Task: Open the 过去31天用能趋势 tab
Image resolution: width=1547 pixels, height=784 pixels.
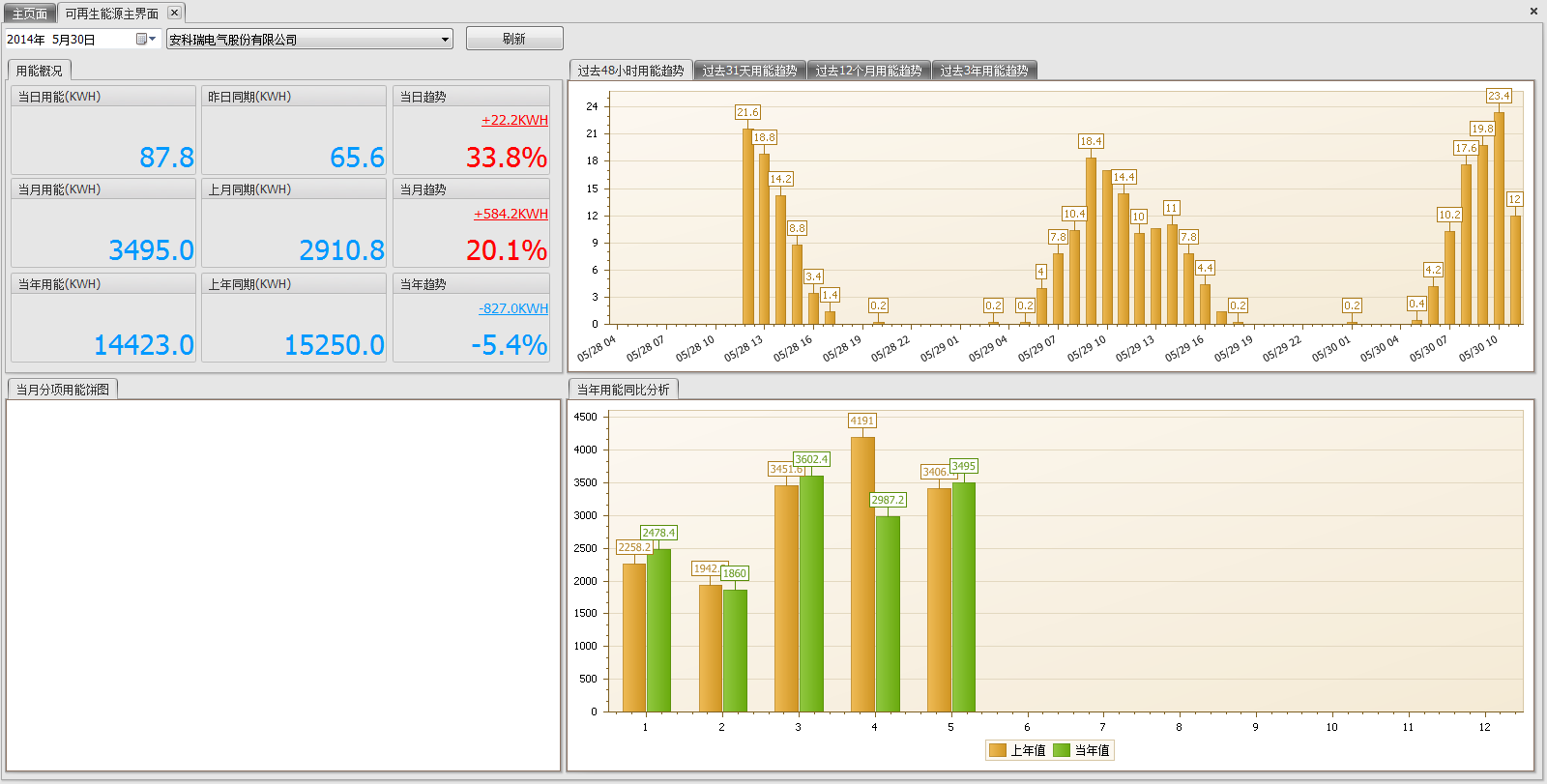Action: coord(749,71)
